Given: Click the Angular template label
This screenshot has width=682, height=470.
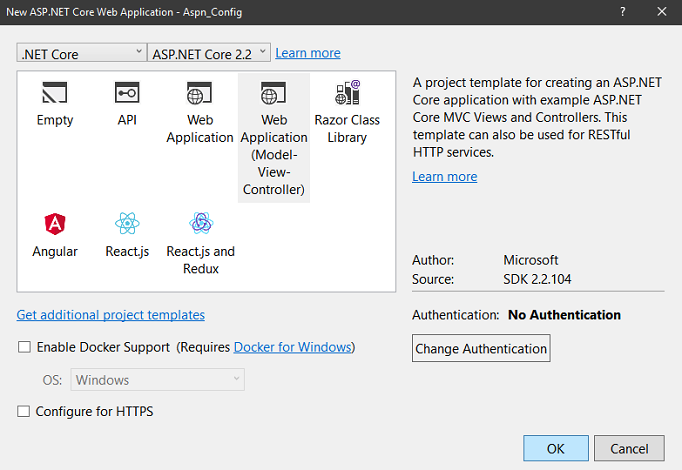Looking at the screenshot, I should (x=55, y=251).
